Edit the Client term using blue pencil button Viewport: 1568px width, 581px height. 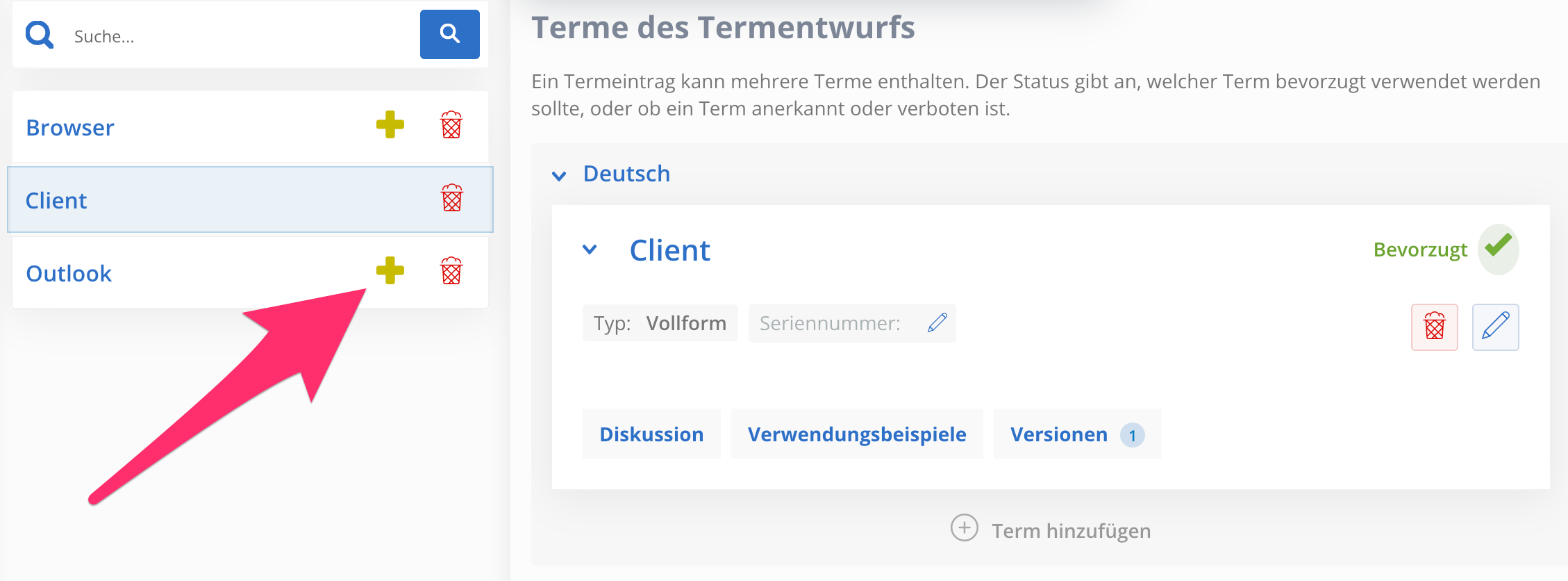pos(1496,327)
